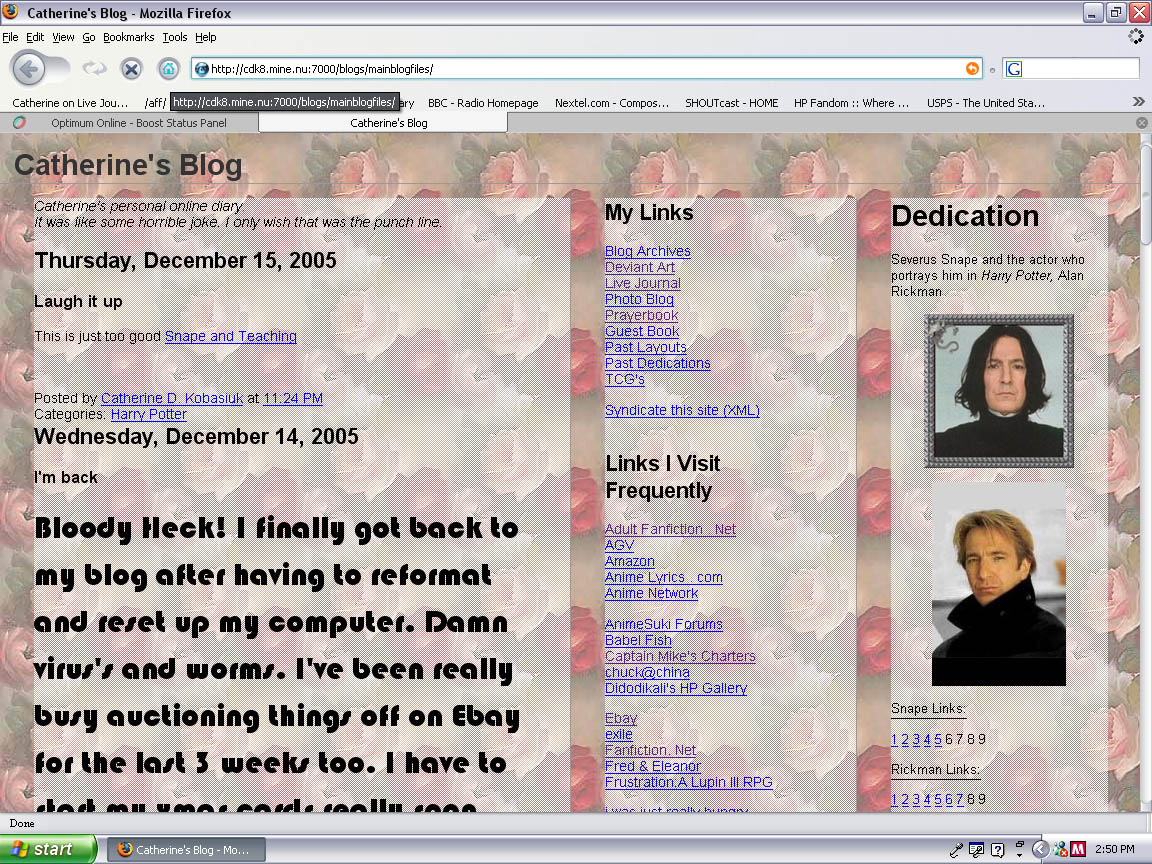1152x864 pixels.
Task: Click the page vertical scrollbar
Action: pyautogui.click(x=1145, y=470)
